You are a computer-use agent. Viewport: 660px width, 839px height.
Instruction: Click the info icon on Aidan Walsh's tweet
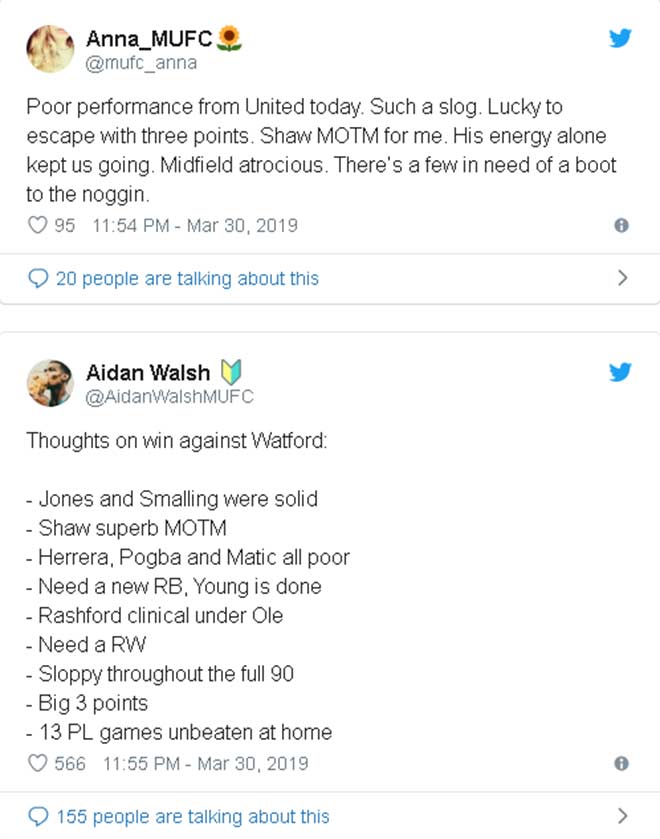(621, 764)
